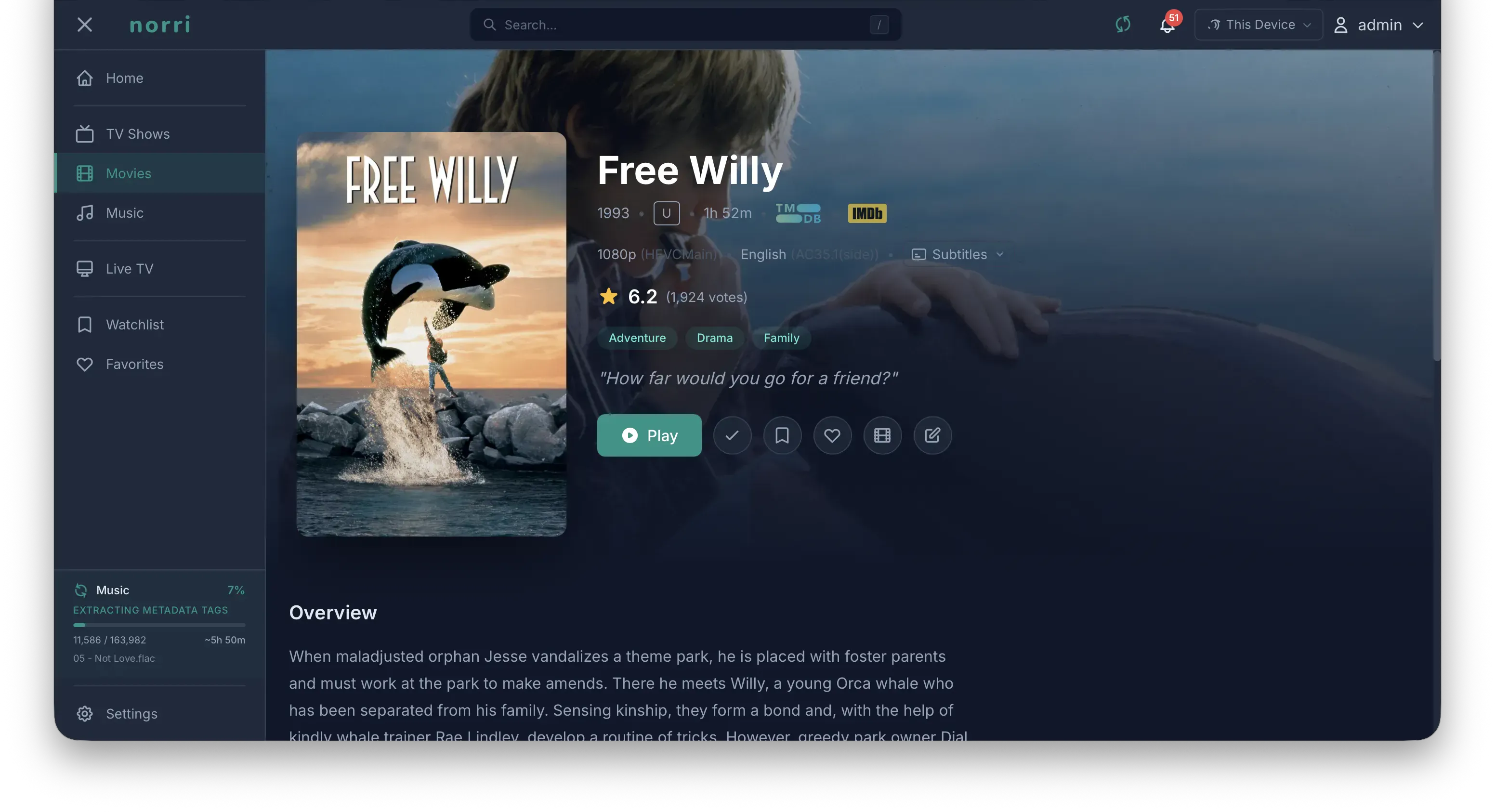Open the notifications bell with 51 badge
Image resolution: width=1495 pixels, height=812 pixels.
[x=1167, y=25]
